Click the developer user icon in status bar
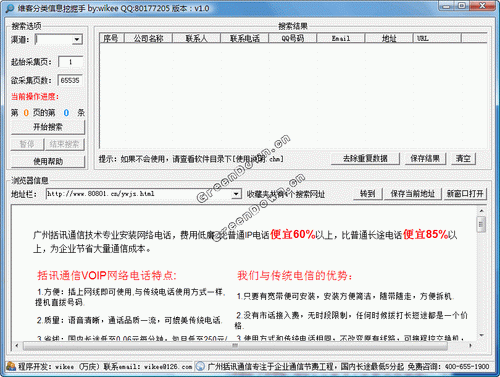500x377 pixels. [x=11, y=366]
